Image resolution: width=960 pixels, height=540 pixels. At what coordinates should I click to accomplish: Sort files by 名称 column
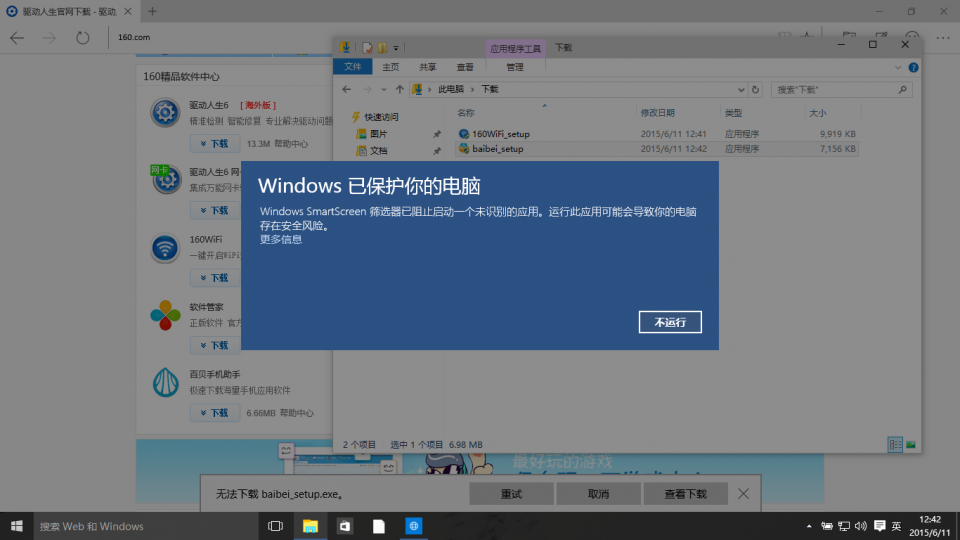[466, 113]
